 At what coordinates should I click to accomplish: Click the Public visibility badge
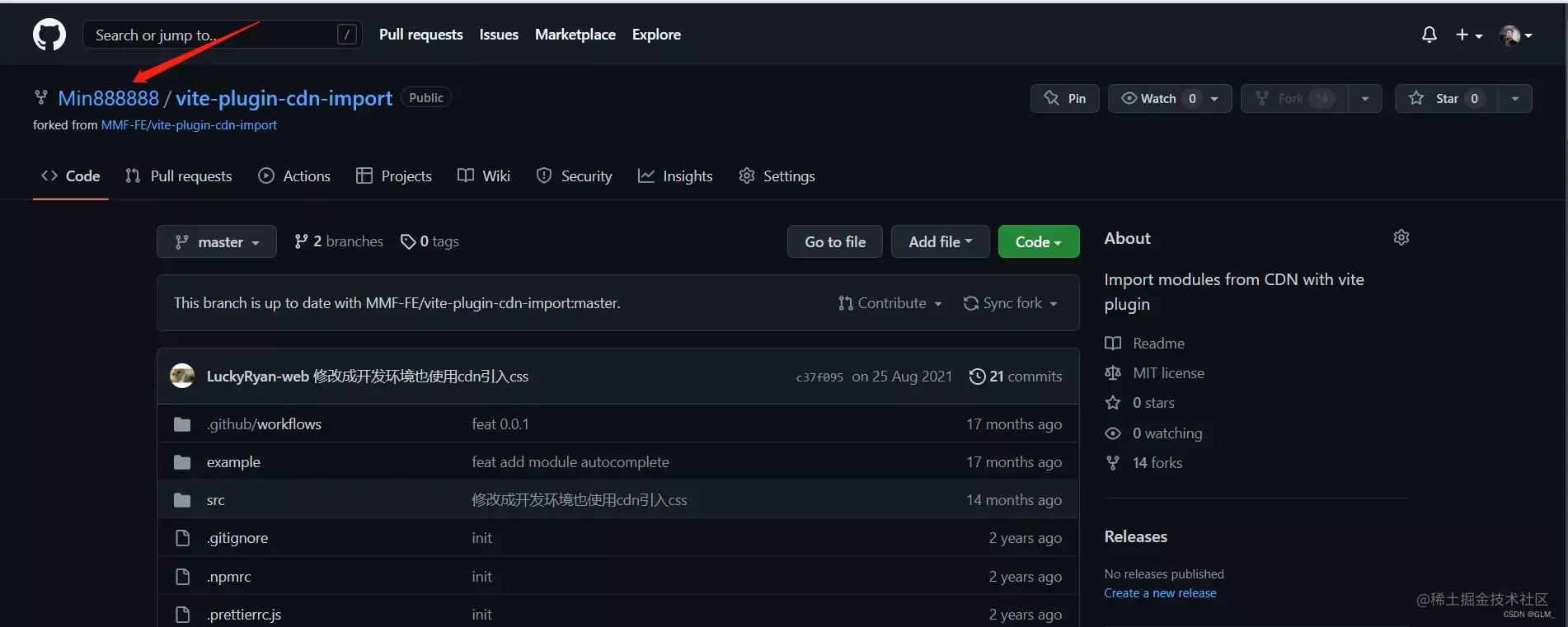(x=426, y=97)
